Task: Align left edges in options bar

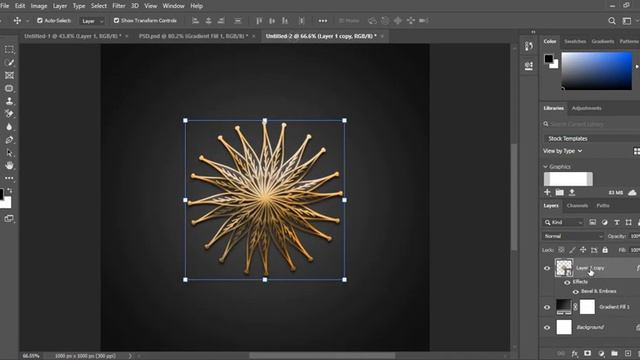Action: (196, 20)
